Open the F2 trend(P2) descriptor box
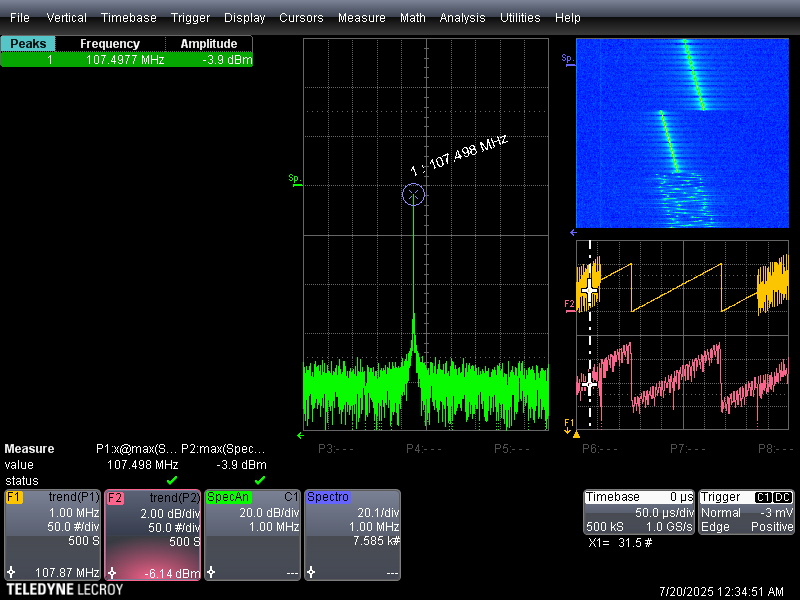 pos(153,535)
